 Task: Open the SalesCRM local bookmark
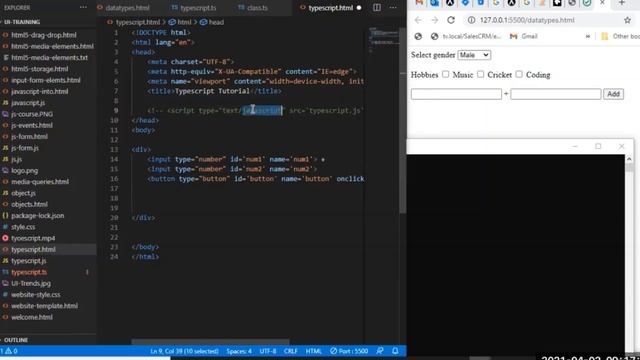[466, 36]
